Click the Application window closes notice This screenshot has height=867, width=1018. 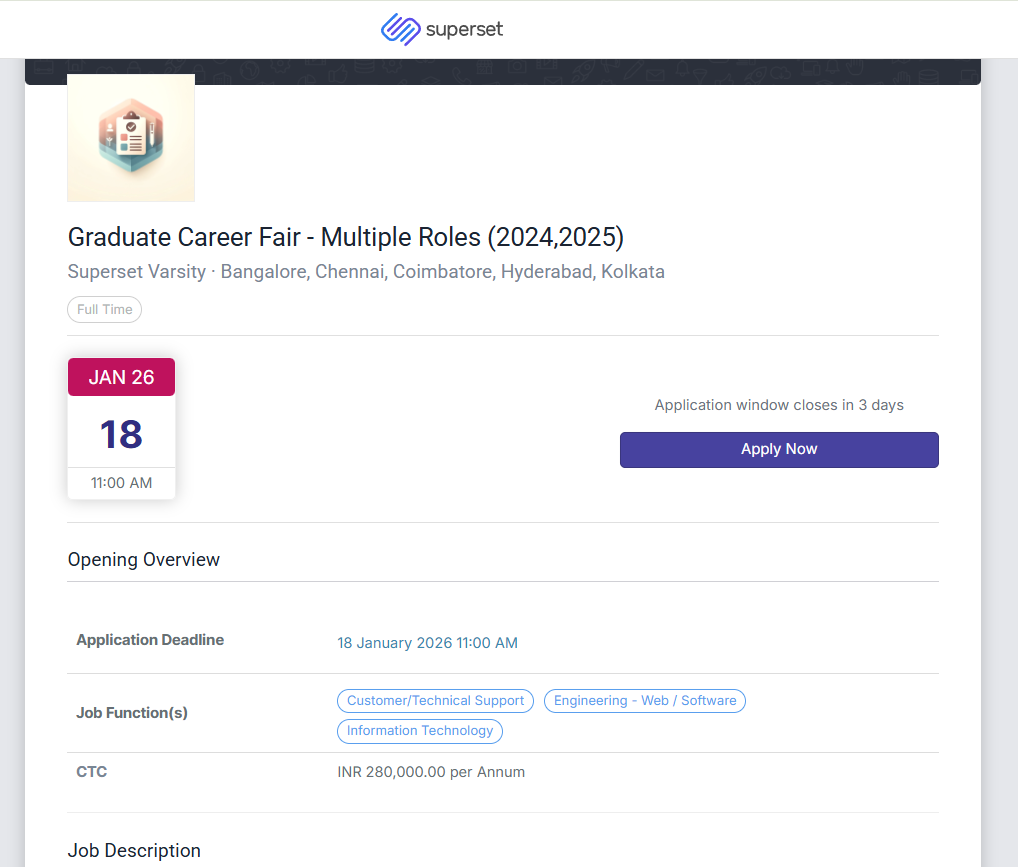pos(779,405)
